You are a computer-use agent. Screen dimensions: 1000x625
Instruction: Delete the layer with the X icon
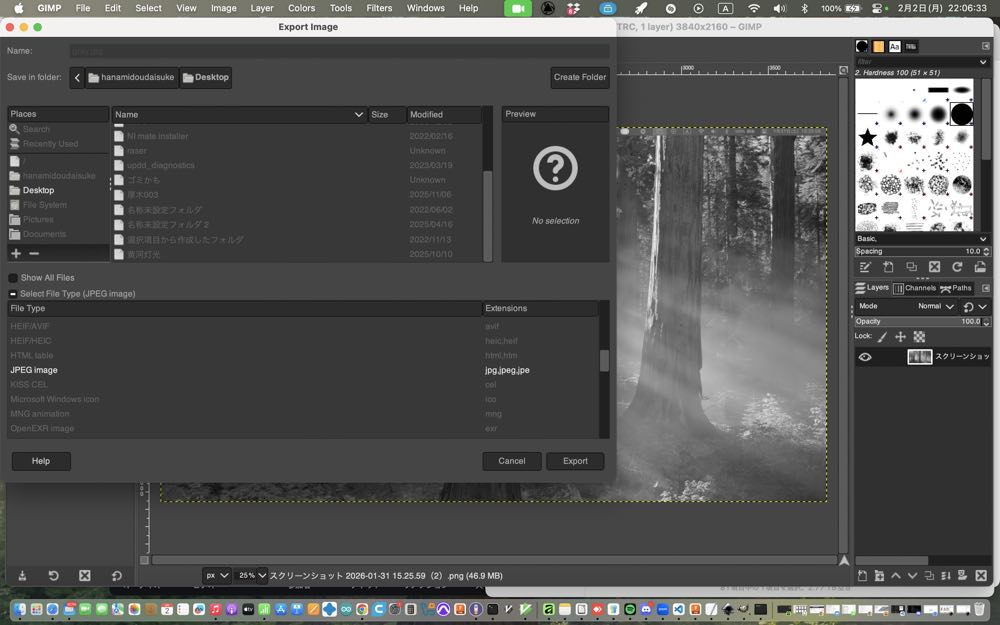(x=981, y=575)
